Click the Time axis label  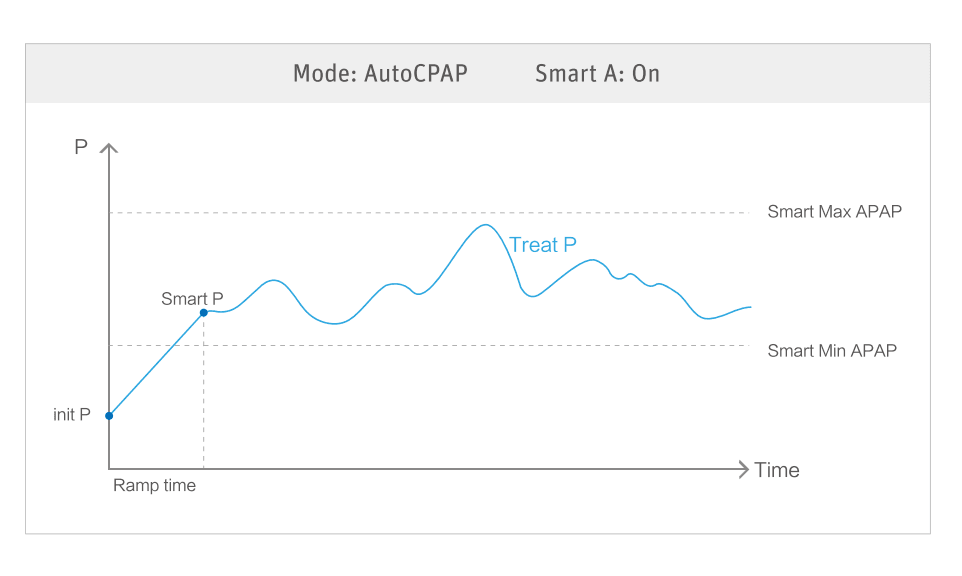click(x=777, y=470)
